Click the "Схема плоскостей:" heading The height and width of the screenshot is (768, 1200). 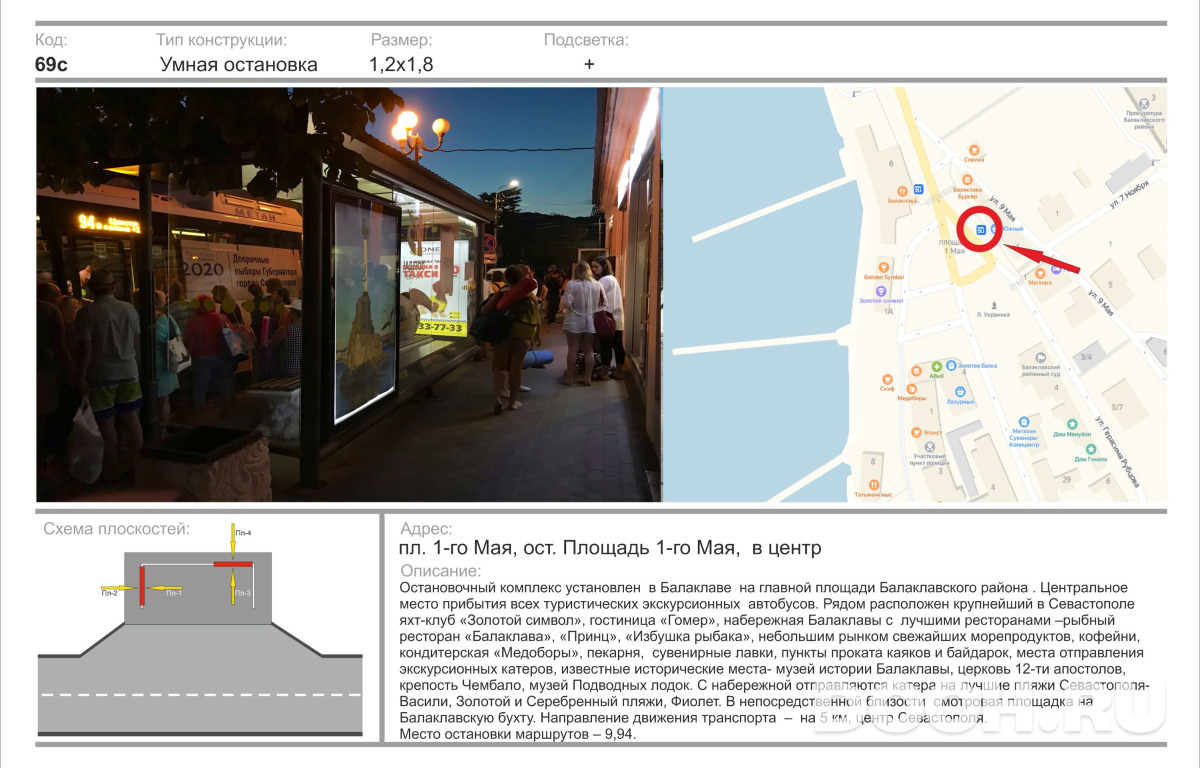pyautogui.click(x=116, y=529)
